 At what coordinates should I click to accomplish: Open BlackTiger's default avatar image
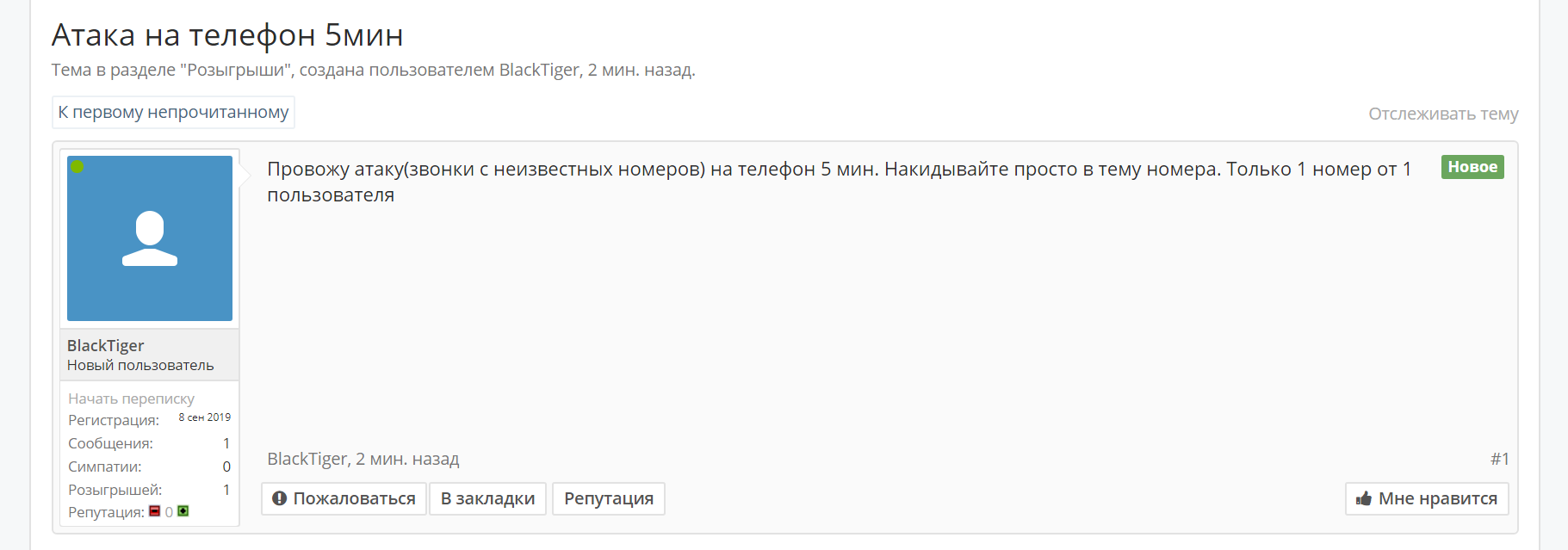(150, 238)
